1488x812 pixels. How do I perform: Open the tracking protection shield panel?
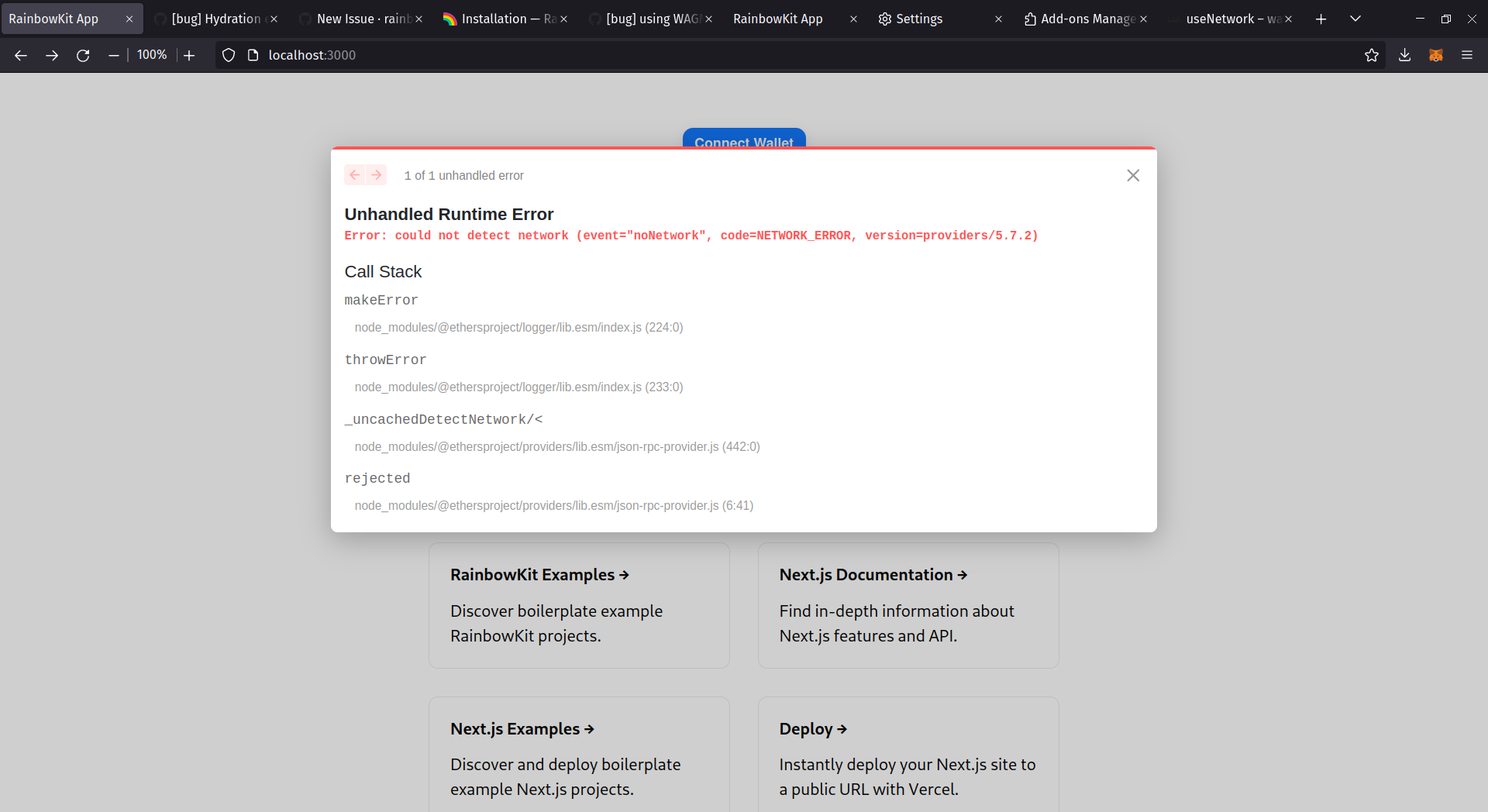[227, 55]
